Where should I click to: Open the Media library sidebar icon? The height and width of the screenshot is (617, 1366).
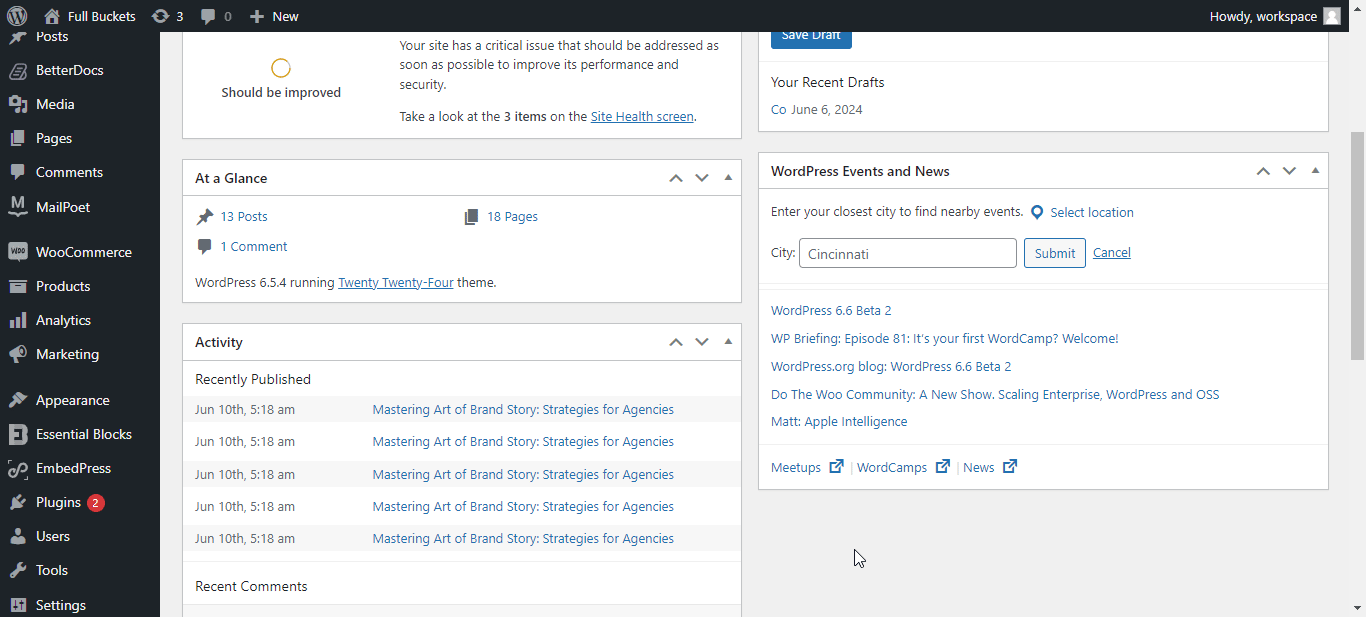tap(18, 104)
